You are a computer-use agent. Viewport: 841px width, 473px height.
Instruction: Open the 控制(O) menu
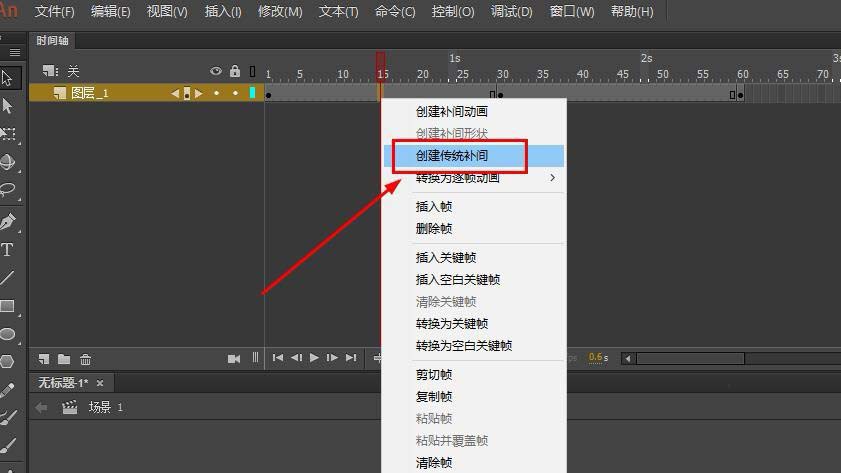coord(453,11)
